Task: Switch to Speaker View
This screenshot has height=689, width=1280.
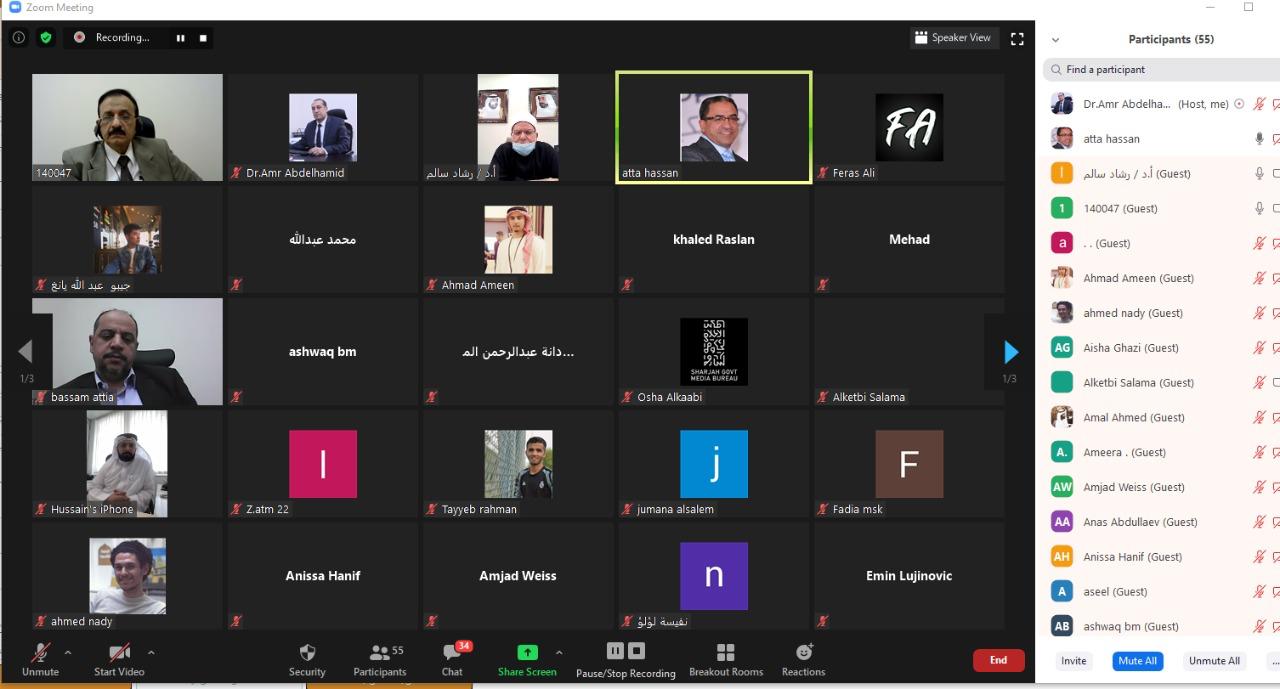Action: coord(951,38)
